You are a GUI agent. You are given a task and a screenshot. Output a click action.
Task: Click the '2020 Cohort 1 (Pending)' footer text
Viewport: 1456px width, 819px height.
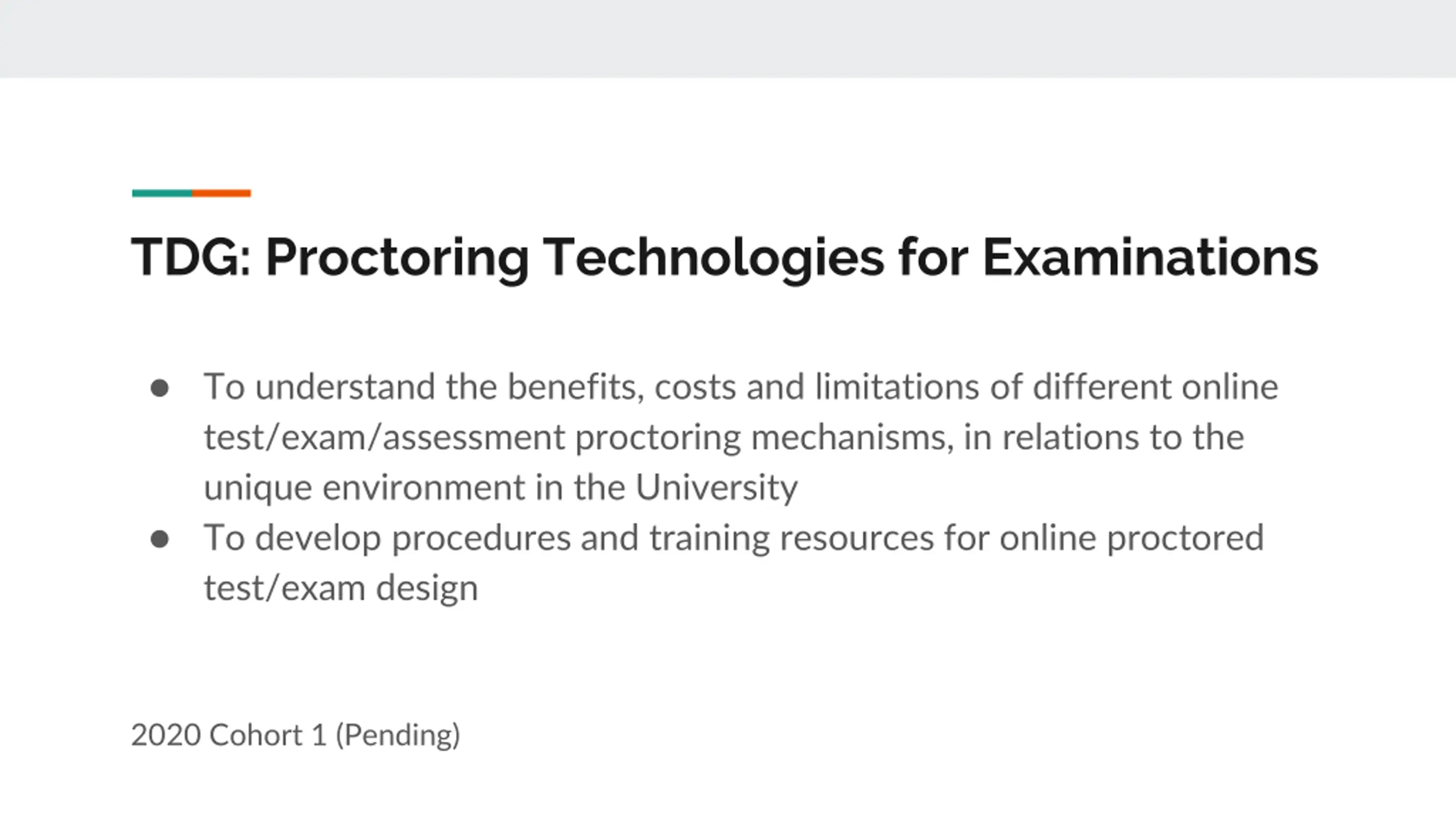[295, 735]
